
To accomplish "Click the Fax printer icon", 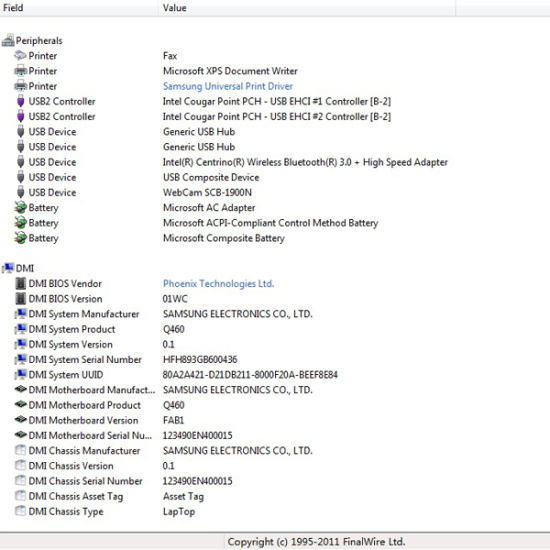I will (21, 55).
